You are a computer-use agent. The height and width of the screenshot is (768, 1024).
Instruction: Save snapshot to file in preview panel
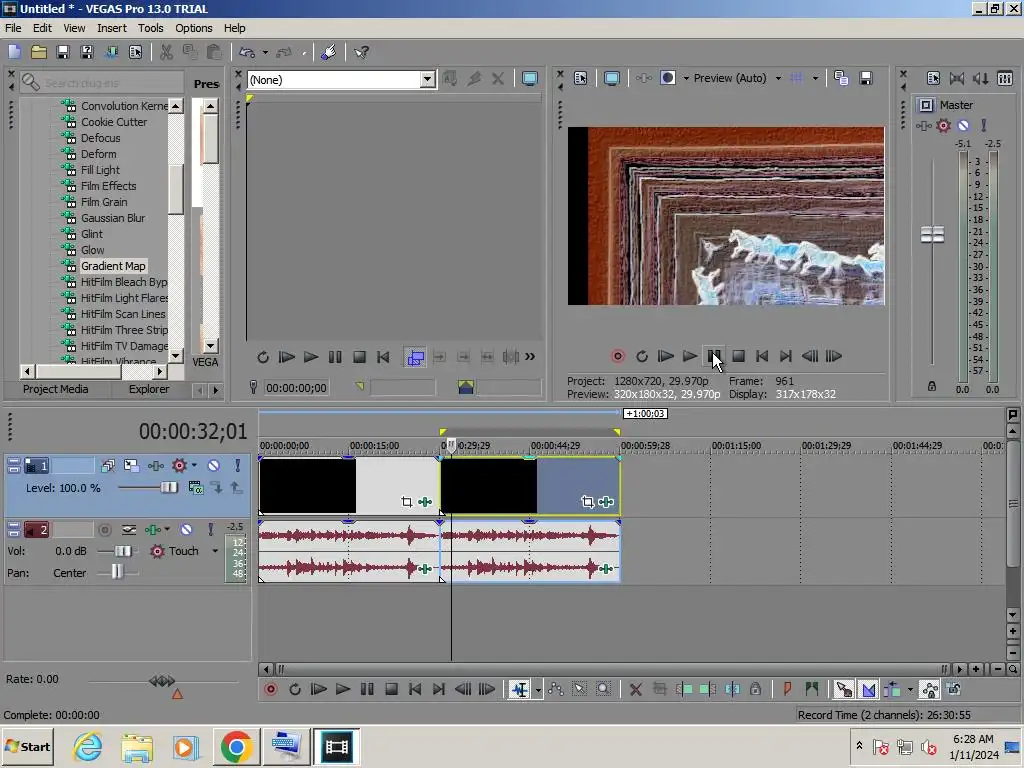[x=866, y=78]
